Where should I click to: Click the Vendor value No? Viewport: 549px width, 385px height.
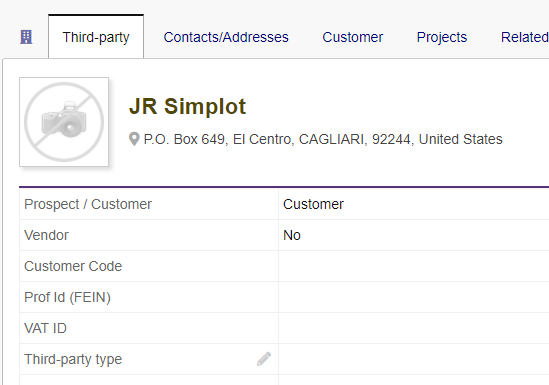click(x=292, y=235)
